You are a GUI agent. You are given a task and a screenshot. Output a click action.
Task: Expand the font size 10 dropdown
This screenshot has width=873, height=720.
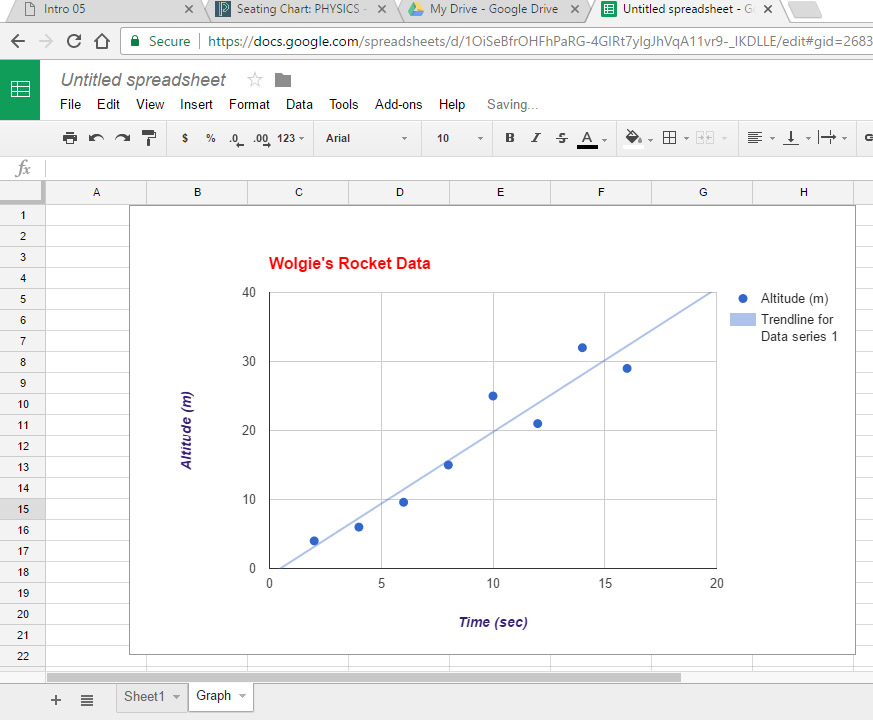click(x=459, y=138)
